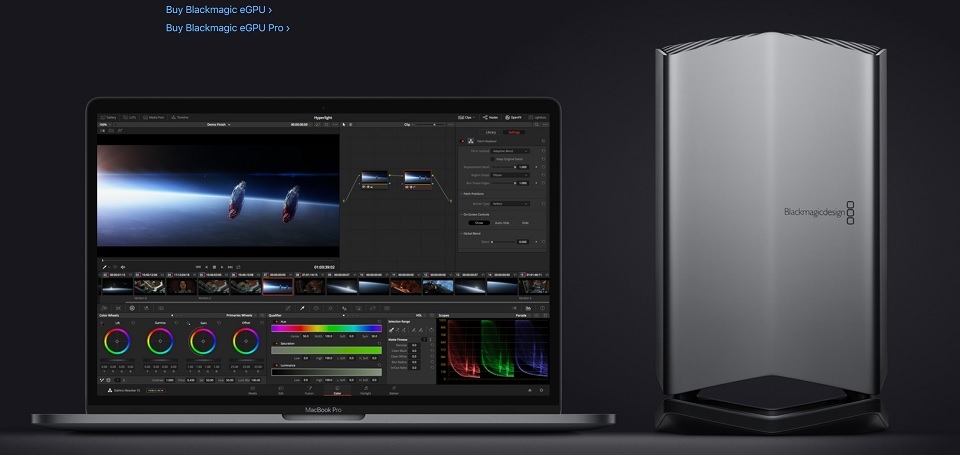Open the Blur palette icon
The width and height of the screenshot is (960, 455).
click(344, 308)
